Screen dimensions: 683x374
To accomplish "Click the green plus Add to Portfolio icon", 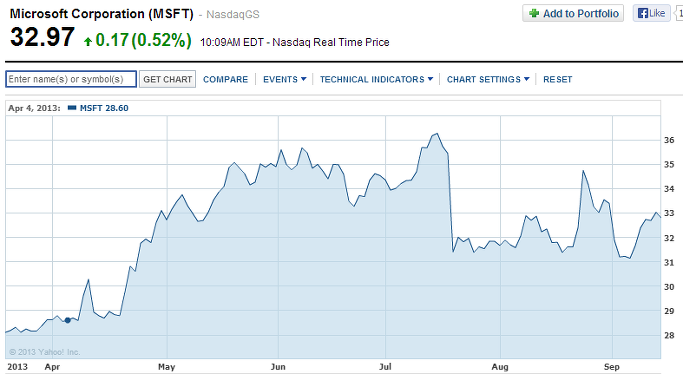I will coord(534,13).
